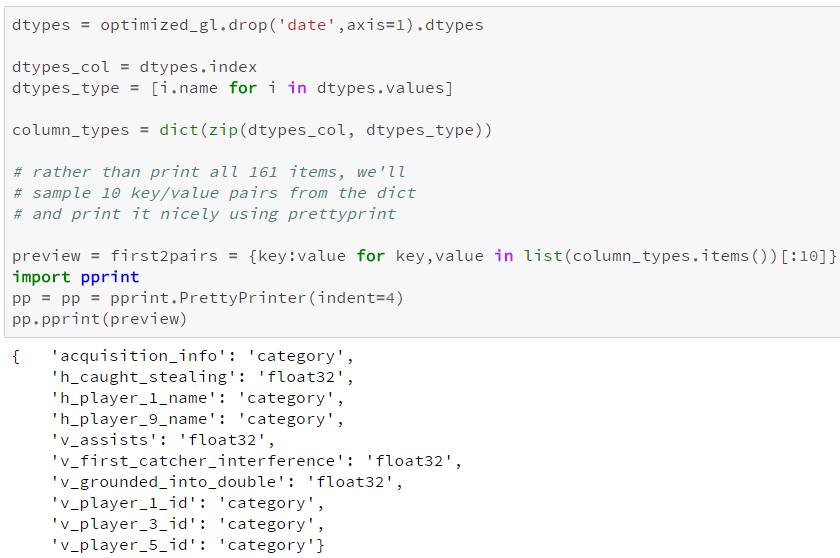The width and height of the screenshot is (840, 558).
Task: Click output row 'h_player_1_name': 'category'
Action: [x=197, y=398]
